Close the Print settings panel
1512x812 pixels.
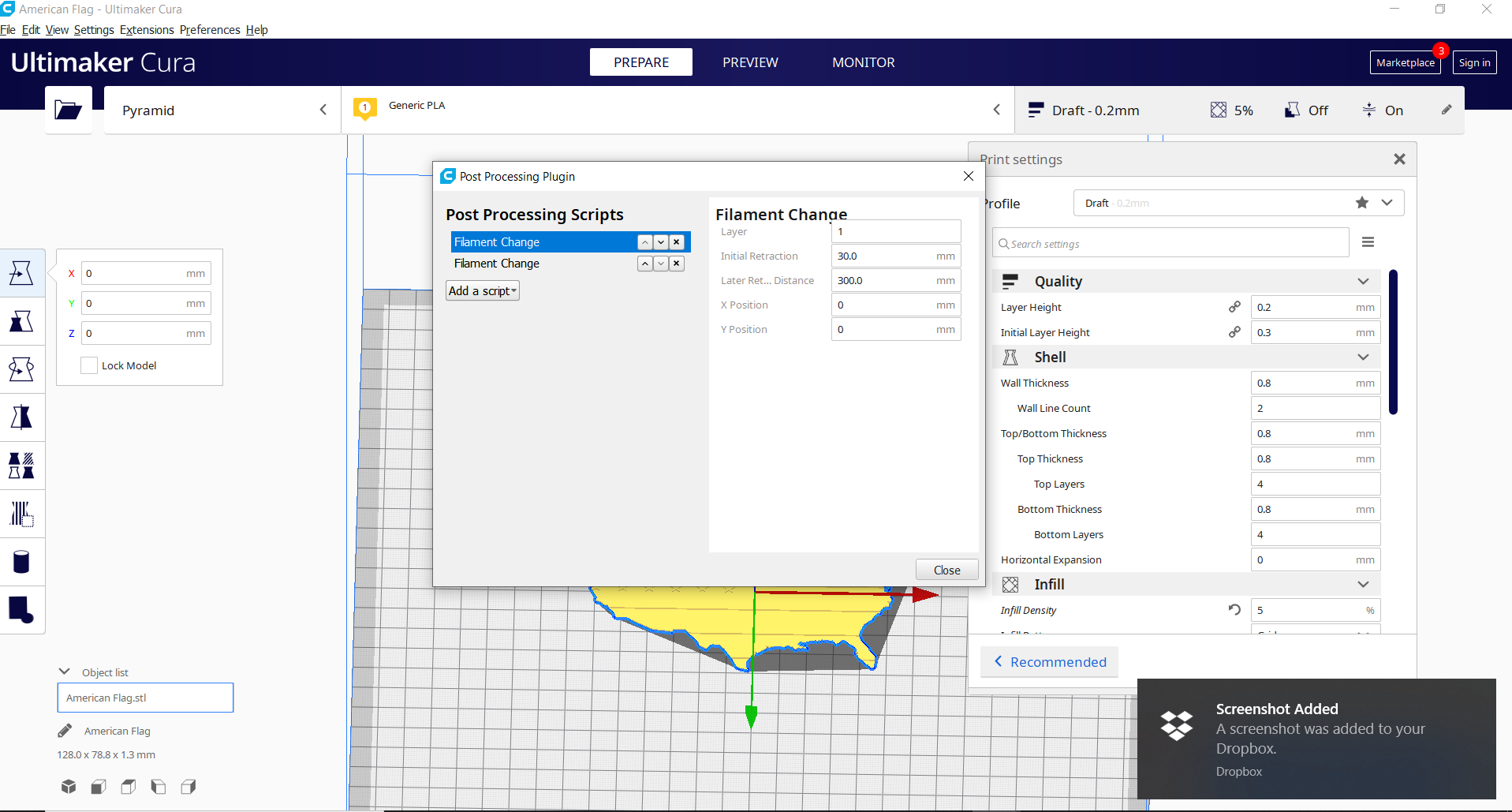(x=1399, y=159)
